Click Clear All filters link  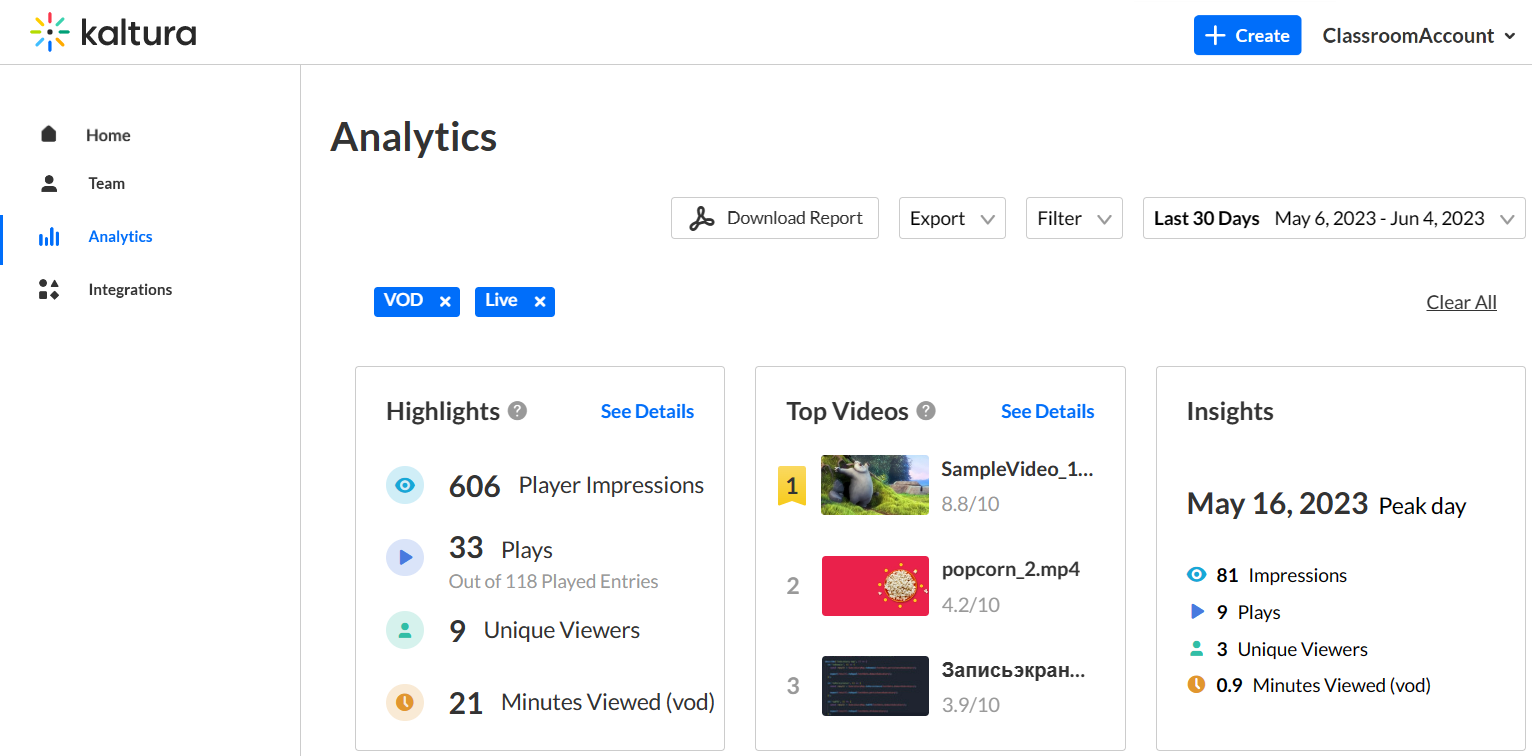click(x=1461, y=303)
